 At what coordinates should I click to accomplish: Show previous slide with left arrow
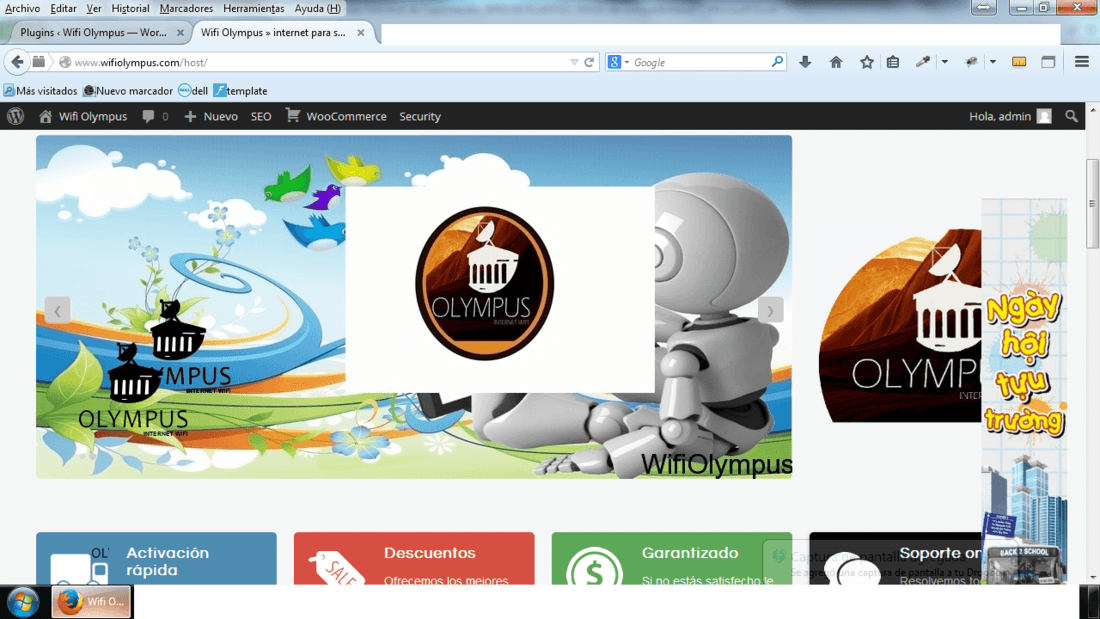[58, 310]
